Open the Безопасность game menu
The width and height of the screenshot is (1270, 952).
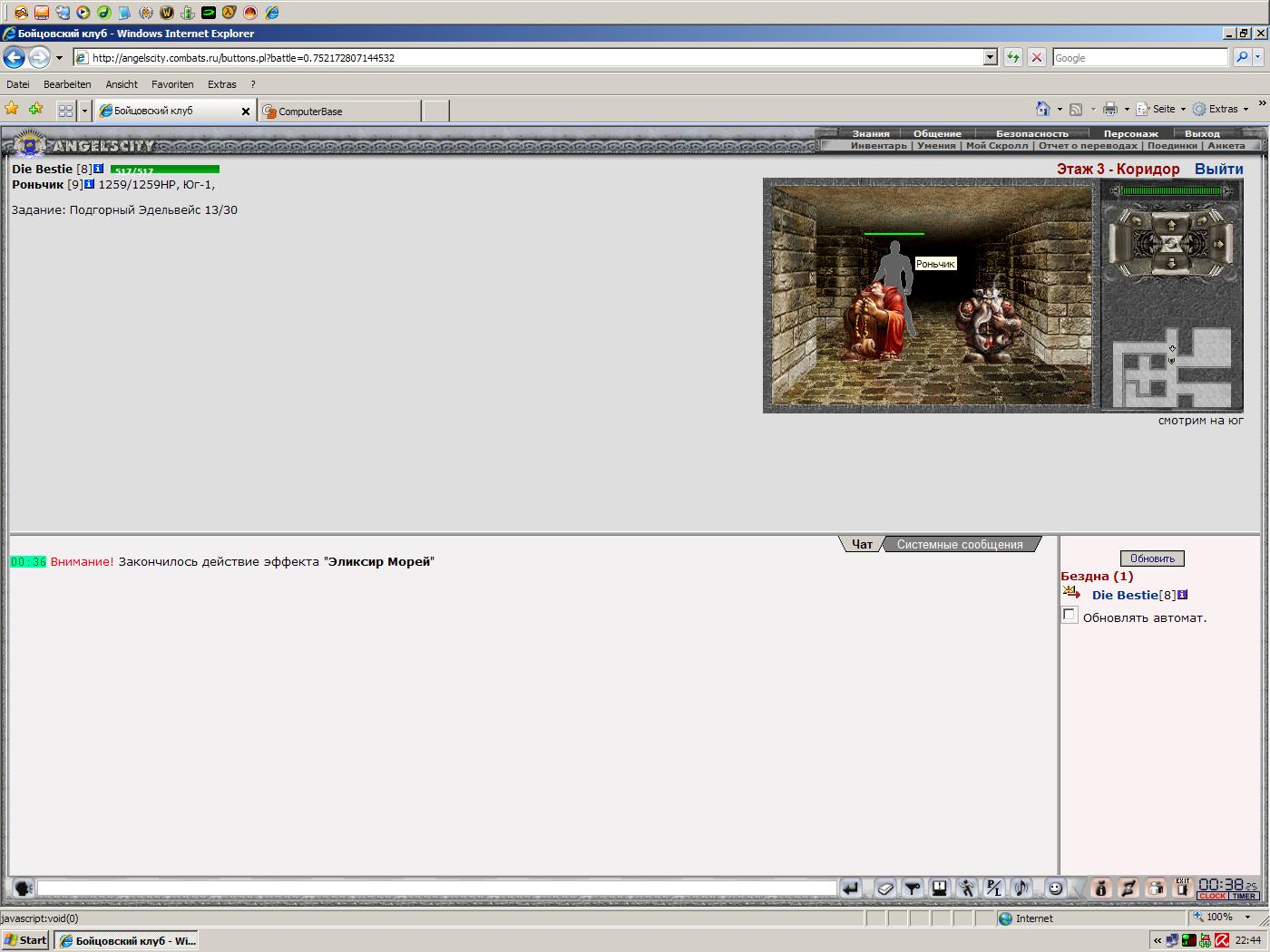tap(1032, 133)
